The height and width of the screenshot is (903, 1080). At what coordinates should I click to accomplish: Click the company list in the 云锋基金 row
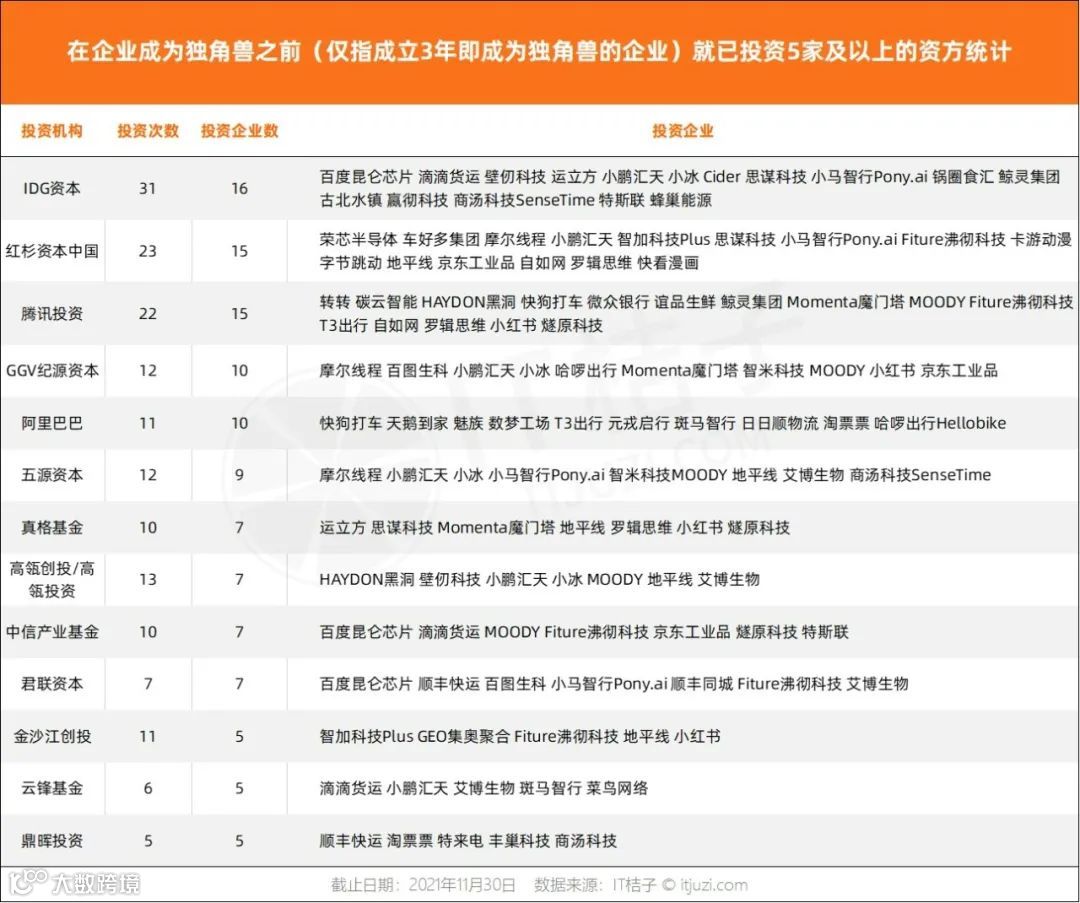[x=484, y=788]
